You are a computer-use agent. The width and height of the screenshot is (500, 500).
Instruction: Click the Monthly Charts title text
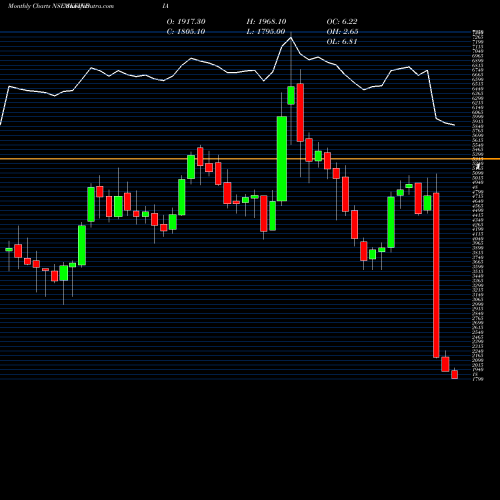[x=28, y=6]
